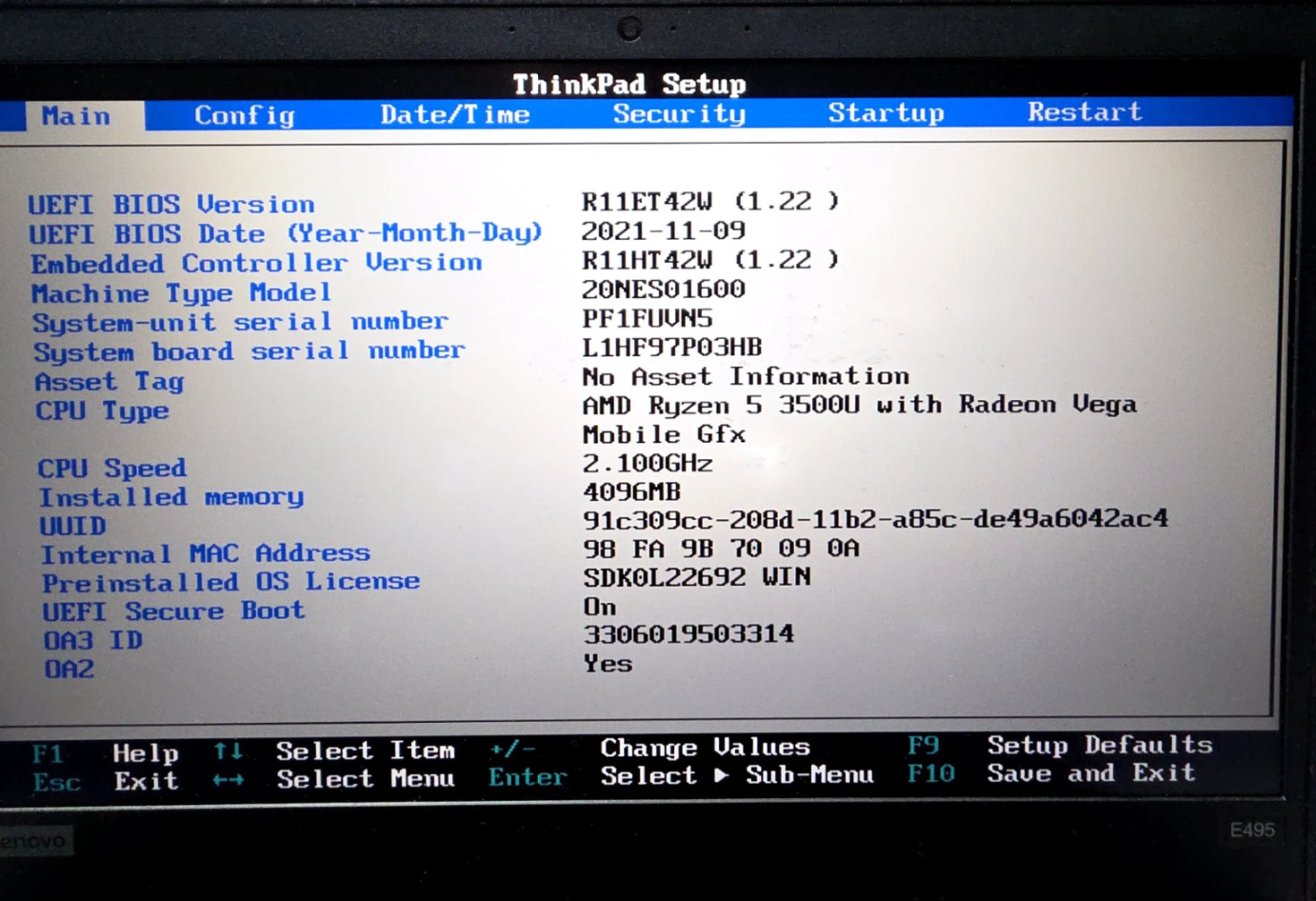The height and width of the screenshot is (901, 1316).
Task: Select the UEFI BIOS Version label
Action: coord(171,205)
